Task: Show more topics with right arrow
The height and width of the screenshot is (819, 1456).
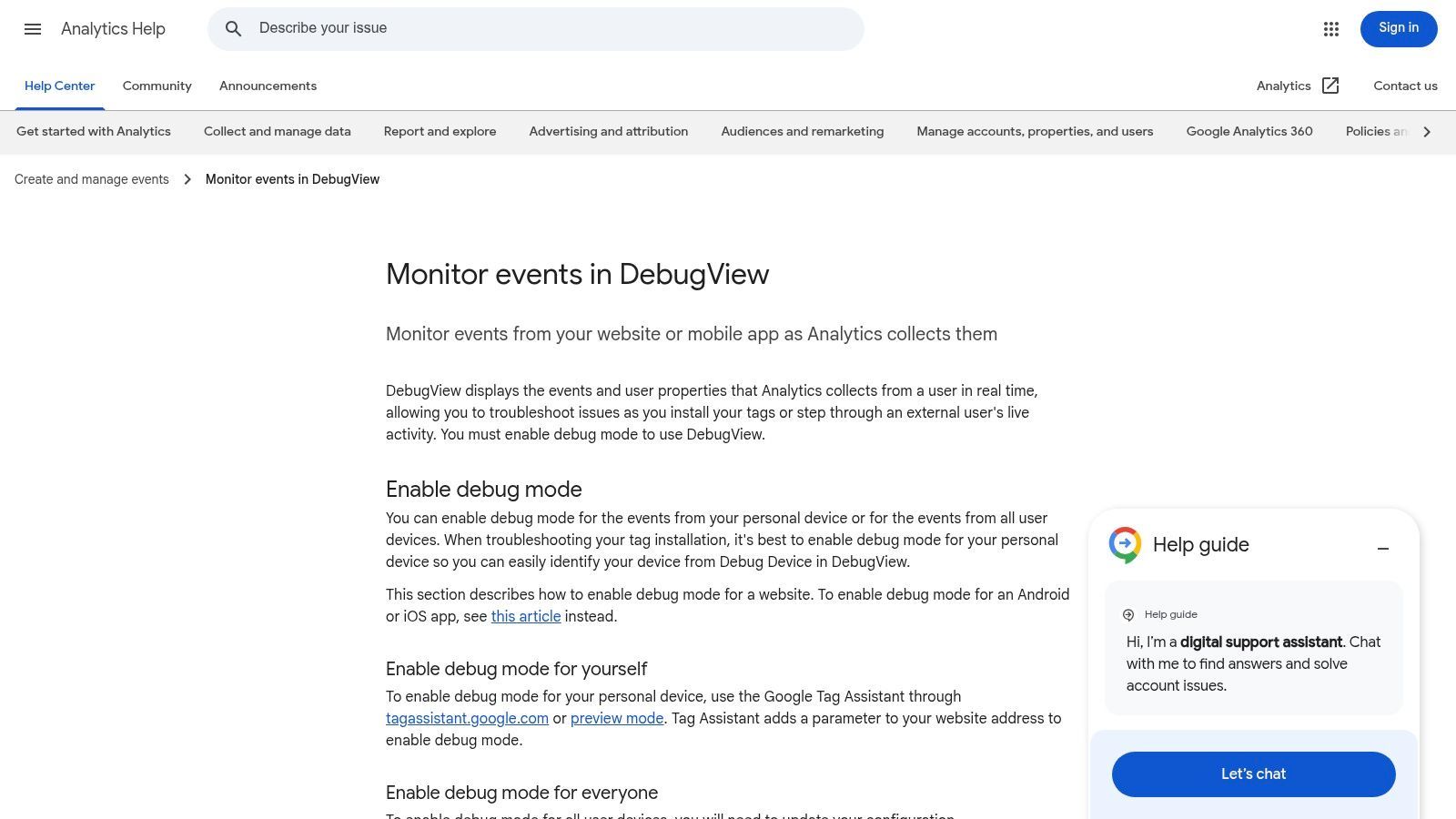Action: 1427,132
